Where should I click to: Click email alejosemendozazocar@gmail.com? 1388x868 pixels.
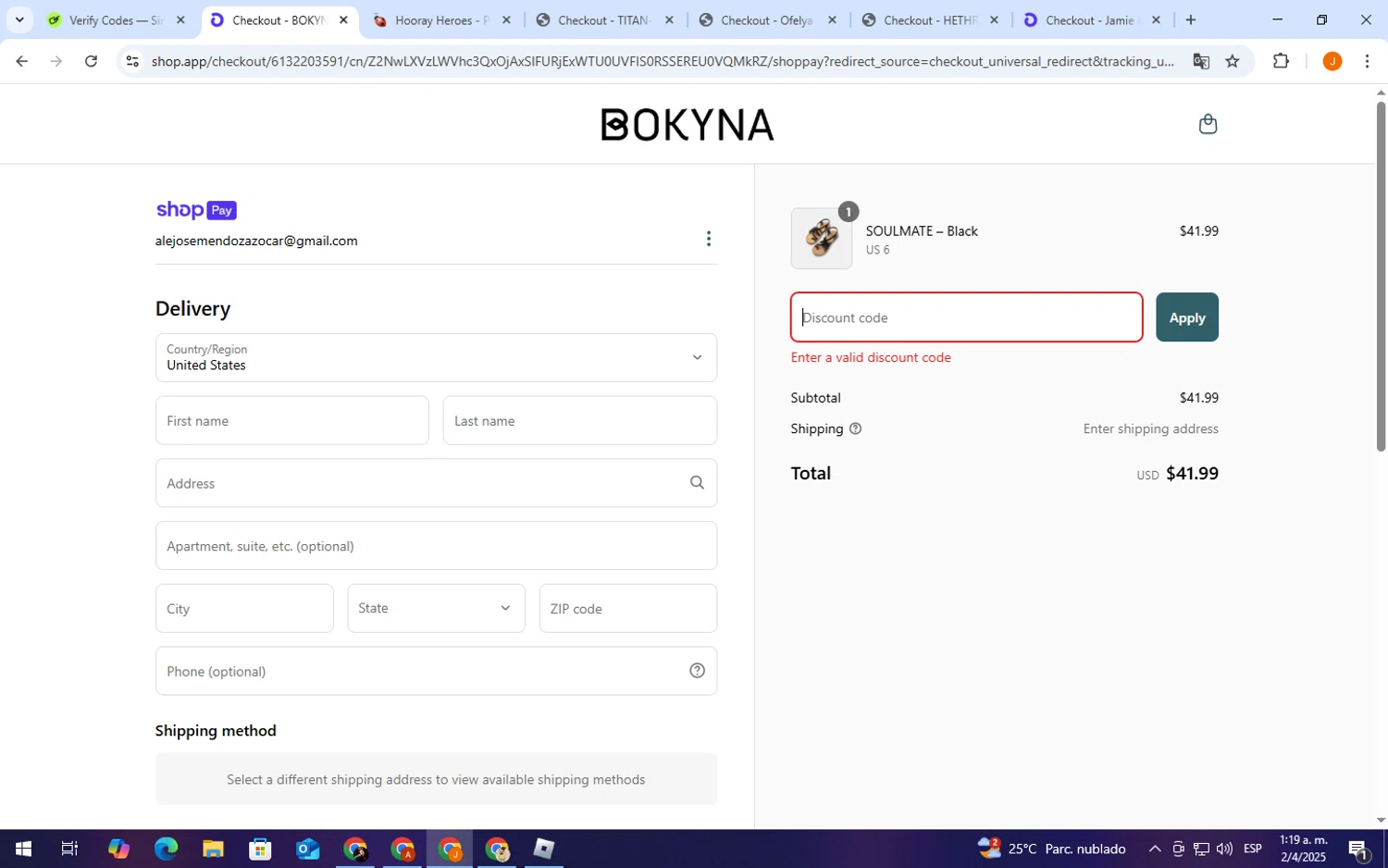coord(256,241)
